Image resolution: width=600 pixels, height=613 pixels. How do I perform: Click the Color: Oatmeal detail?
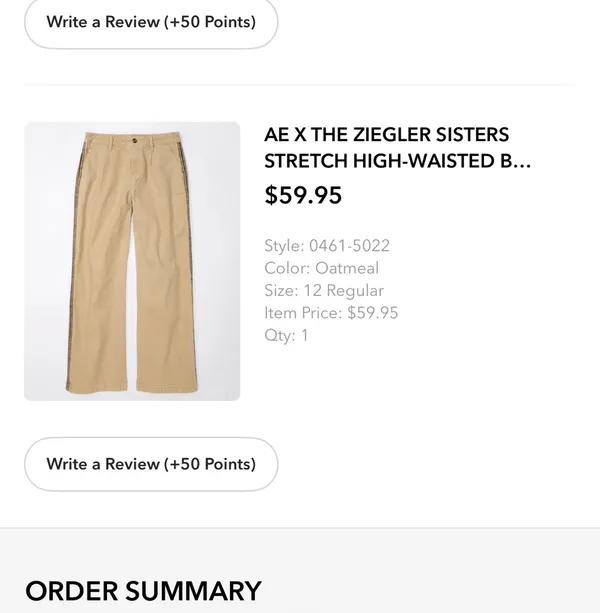(x=321, y=268)
